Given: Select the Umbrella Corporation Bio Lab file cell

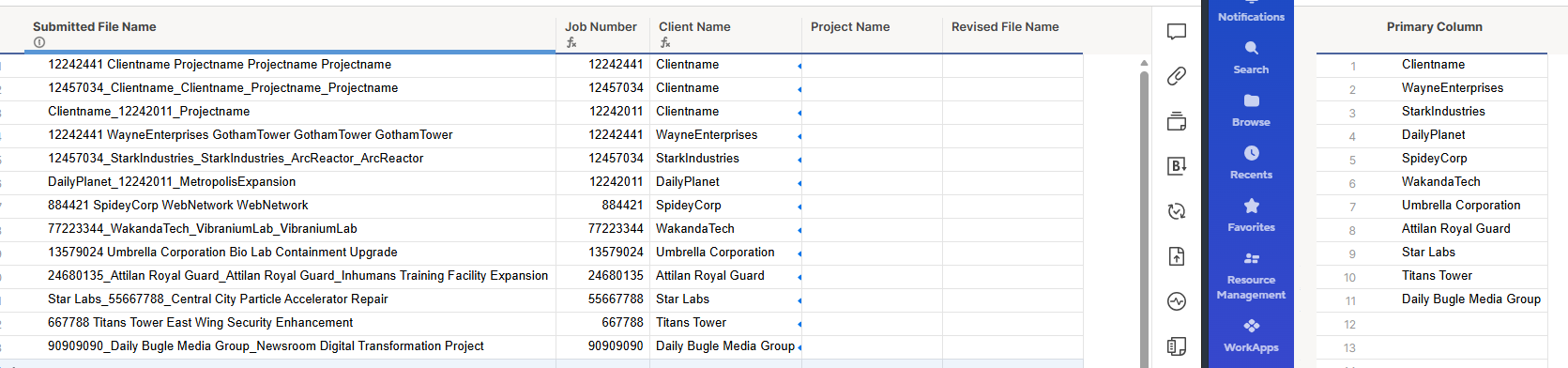Looking at the screenshot, I should [x=290, y=253].
